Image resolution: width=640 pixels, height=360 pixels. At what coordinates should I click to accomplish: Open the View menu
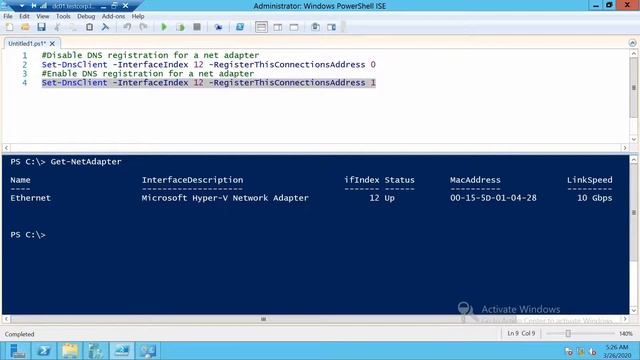tap(42, 16)
